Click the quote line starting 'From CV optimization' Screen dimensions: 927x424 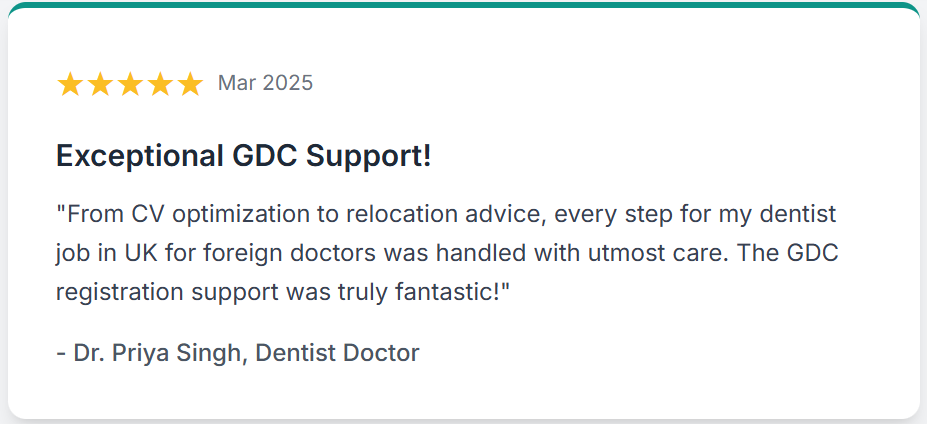pos(446,215)
